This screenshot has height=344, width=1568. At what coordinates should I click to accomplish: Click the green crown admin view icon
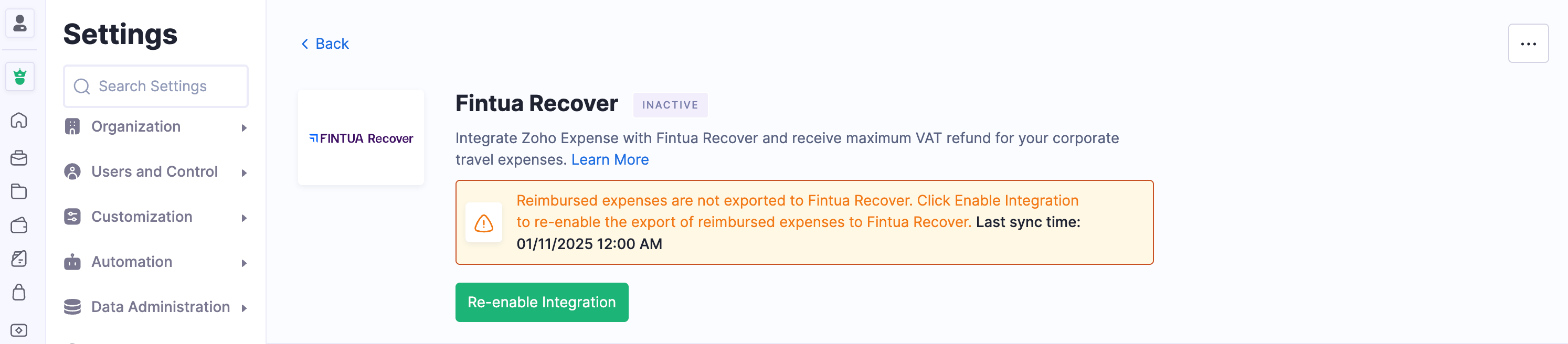click(20, 77)
